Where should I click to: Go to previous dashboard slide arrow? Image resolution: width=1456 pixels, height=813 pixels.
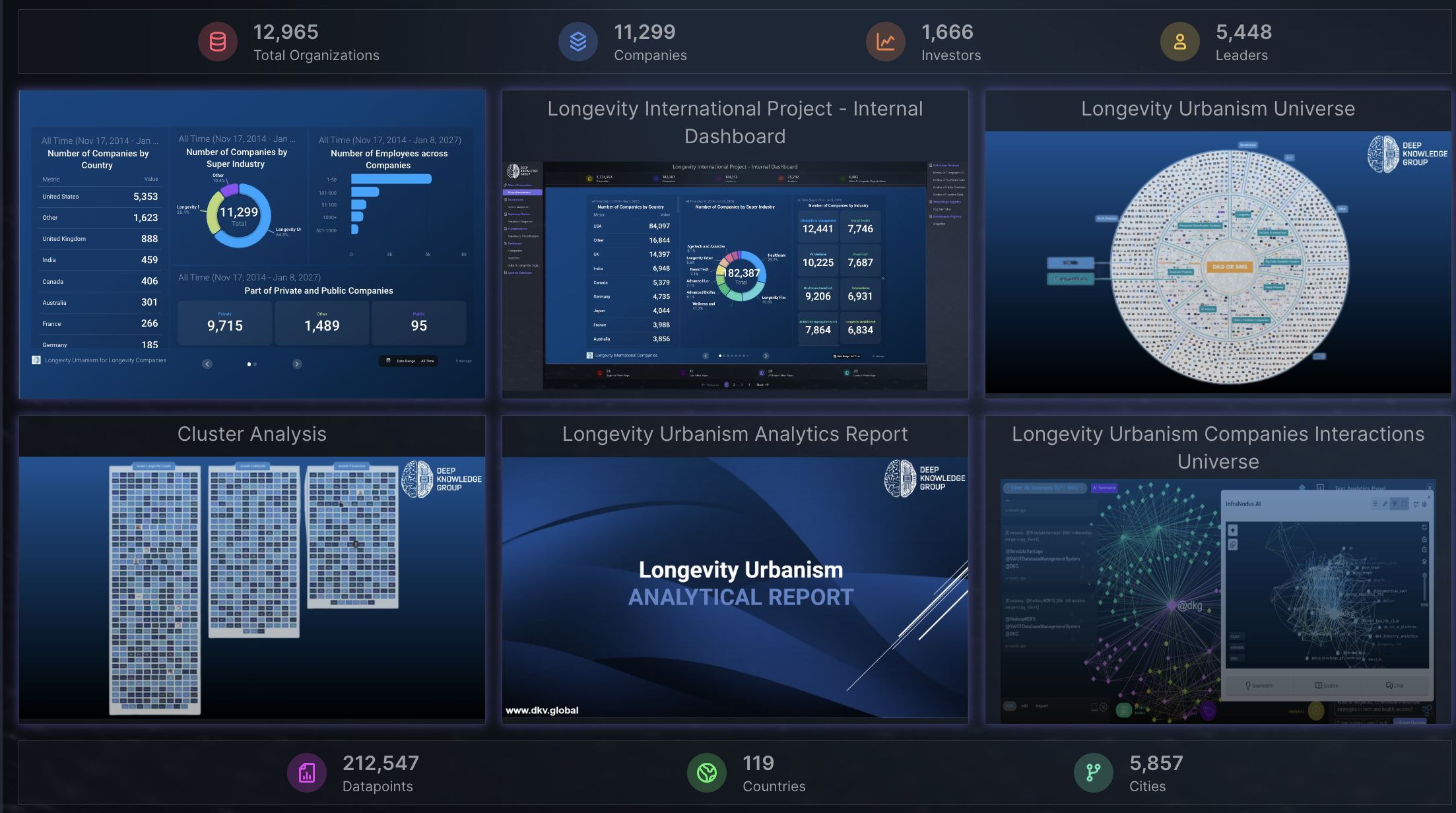click(207, 364)
